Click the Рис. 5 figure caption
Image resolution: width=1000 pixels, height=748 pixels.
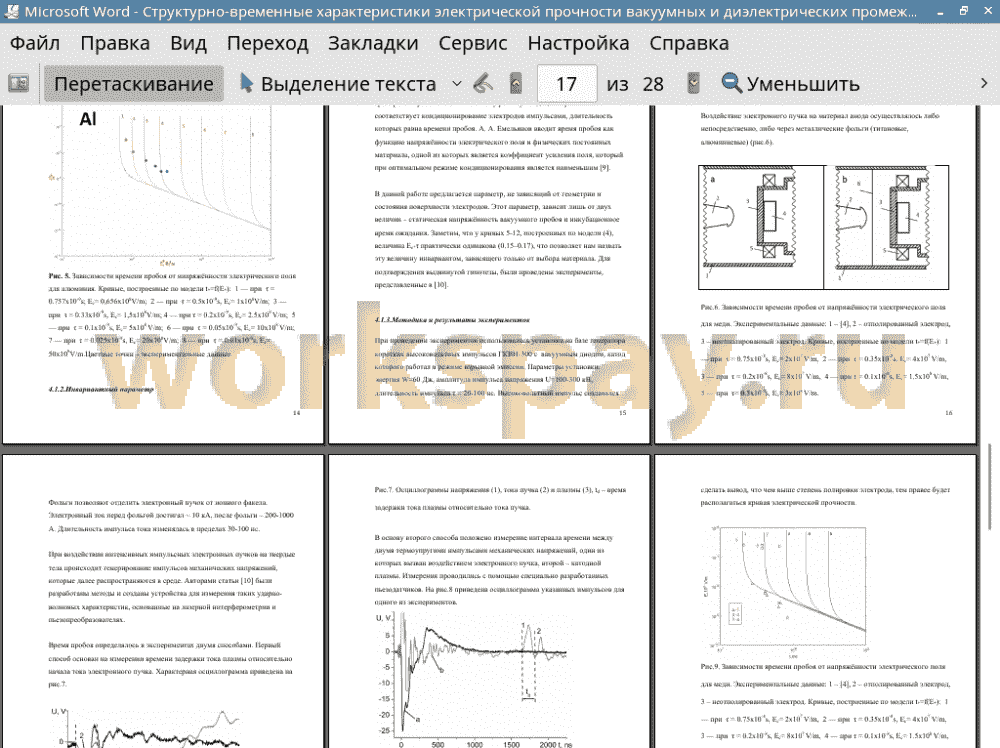pos(172,314)
